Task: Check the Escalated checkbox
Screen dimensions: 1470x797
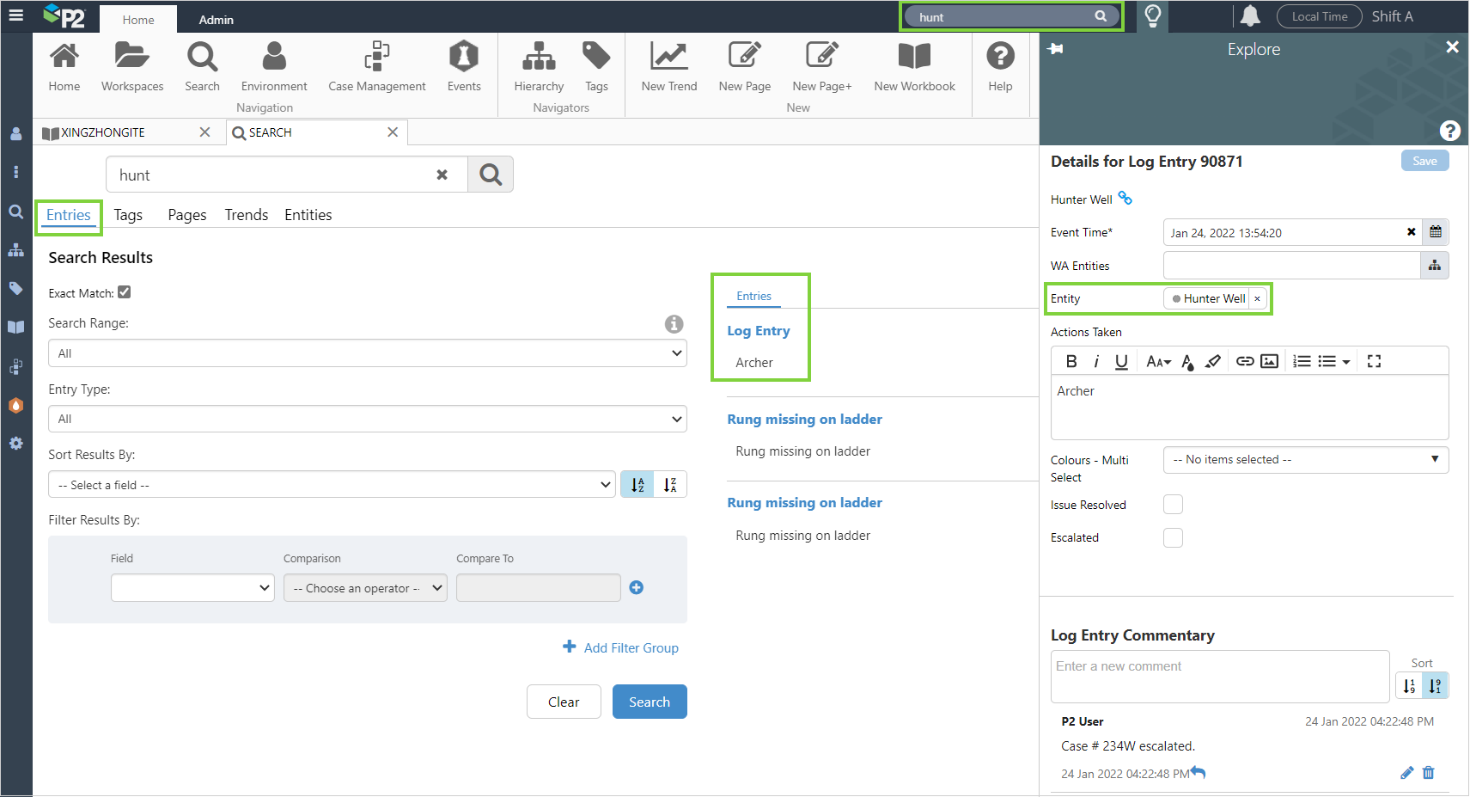Action: tap(1173, 538)
